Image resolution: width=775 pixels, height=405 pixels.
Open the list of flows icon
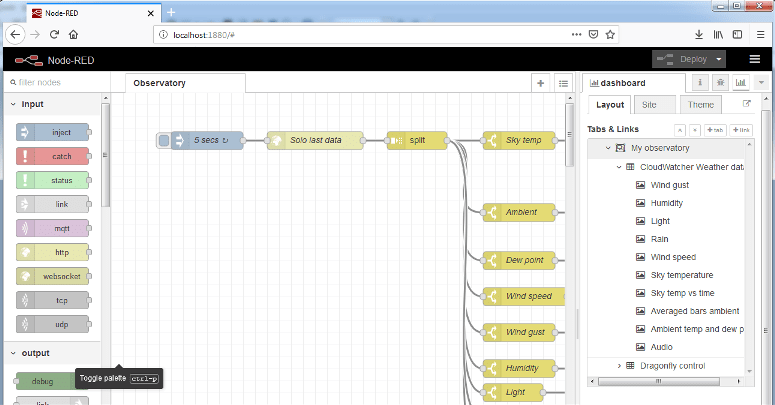[x=563, y=83]
